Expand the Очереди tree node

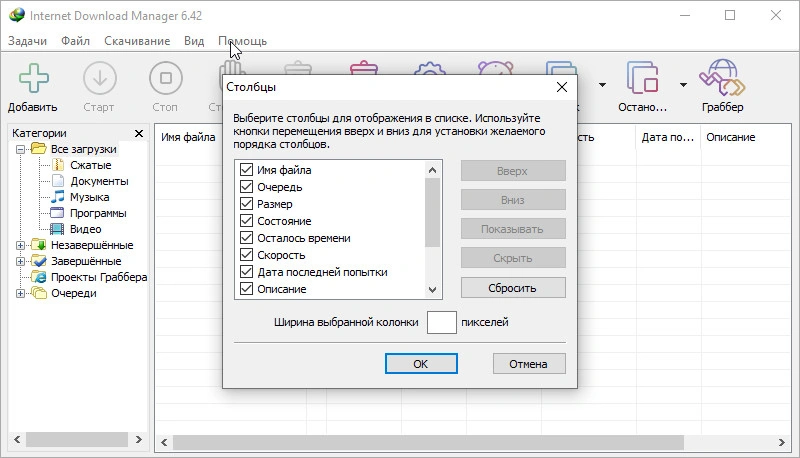21,293
